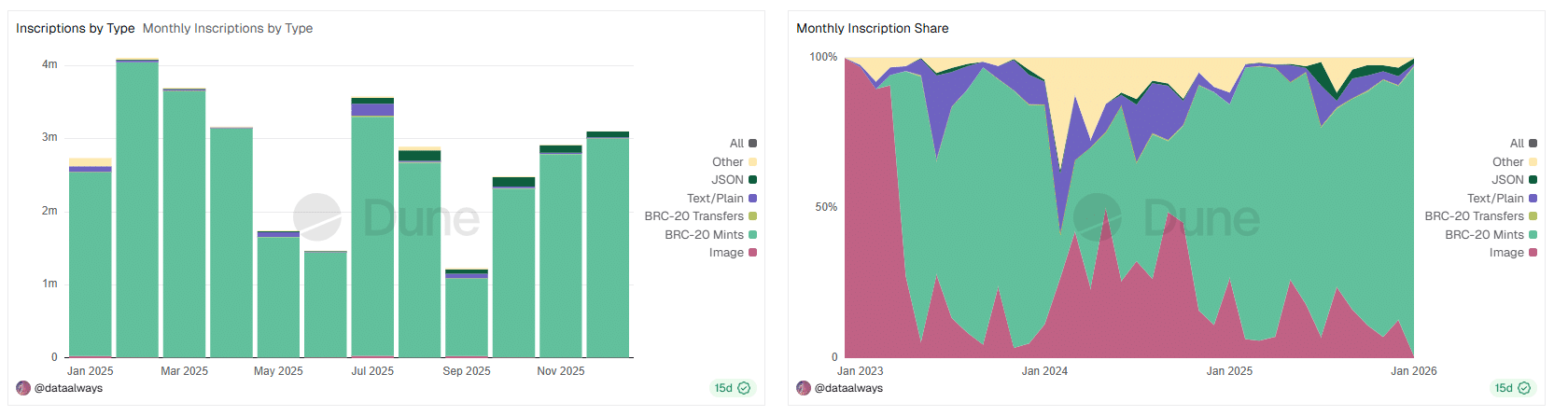The height and width of the screenshot is (416, 1568).
Task: Toggle Text/Plain series in the right chart legend
Action: tap(1495, 199)
